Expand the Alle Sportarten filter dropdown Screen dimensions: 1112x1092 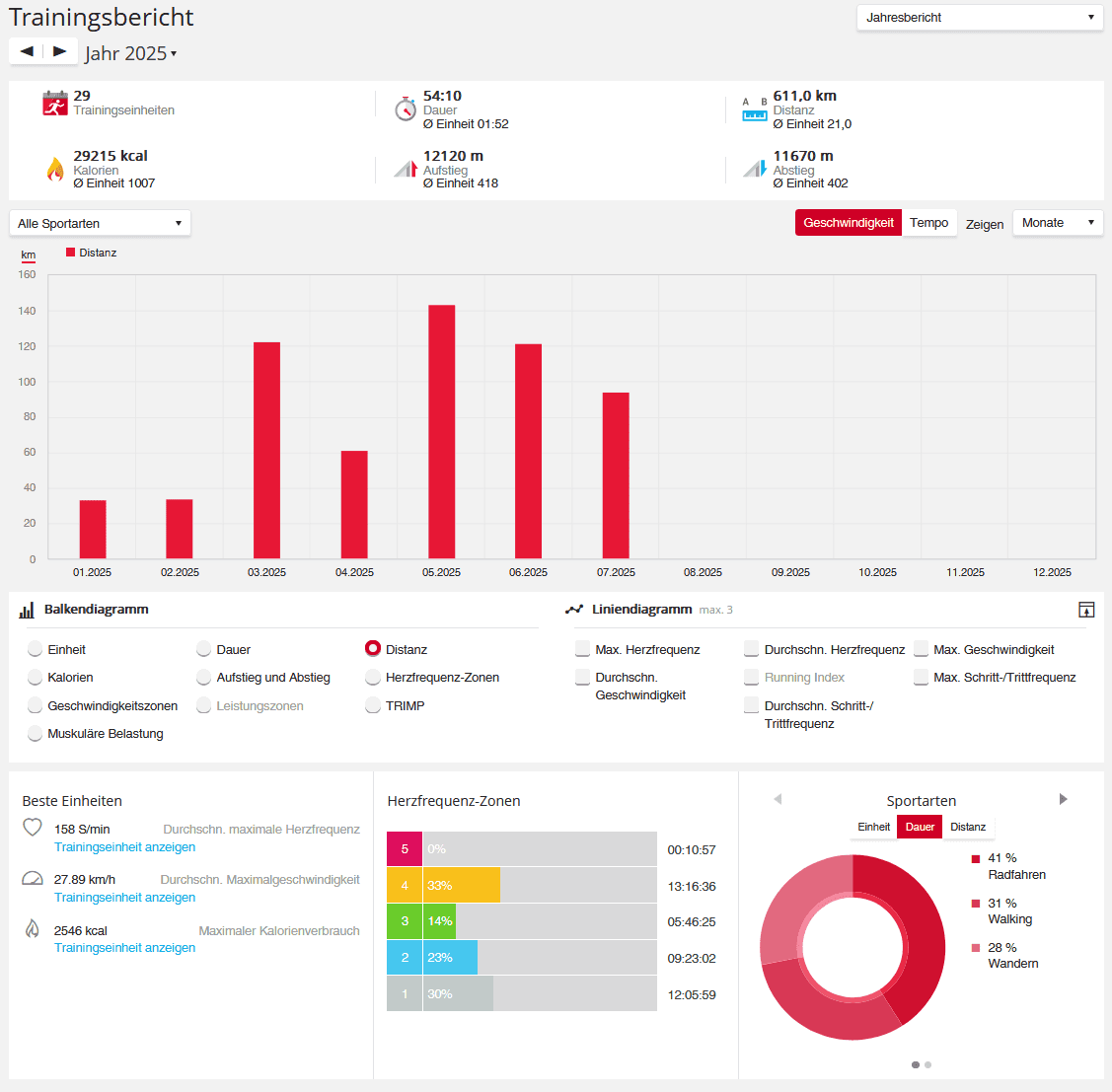pyautogui.click(x=100, y=223)
